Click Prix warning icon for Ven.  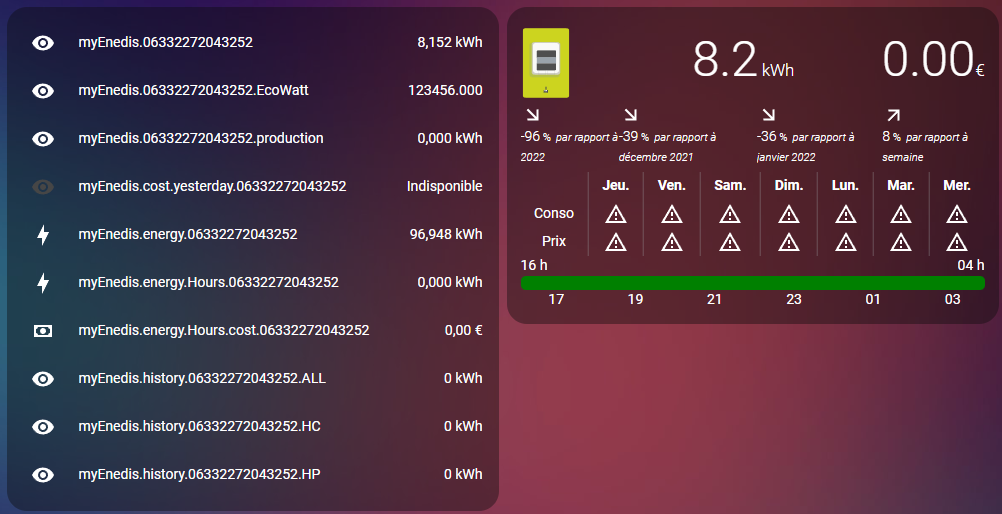pos(672,242)
